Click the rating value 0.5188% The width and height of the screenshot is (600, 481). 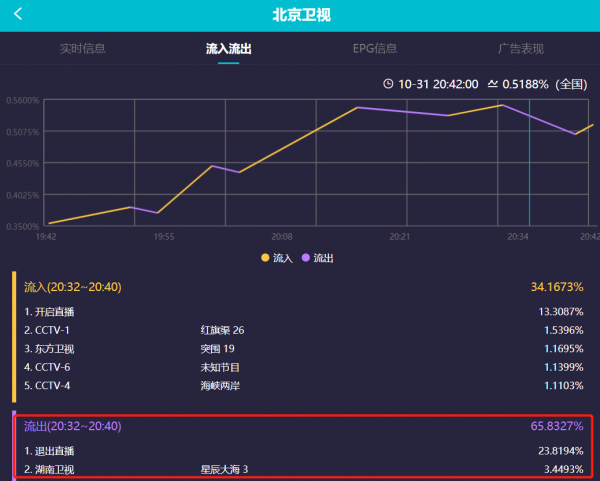525,84
